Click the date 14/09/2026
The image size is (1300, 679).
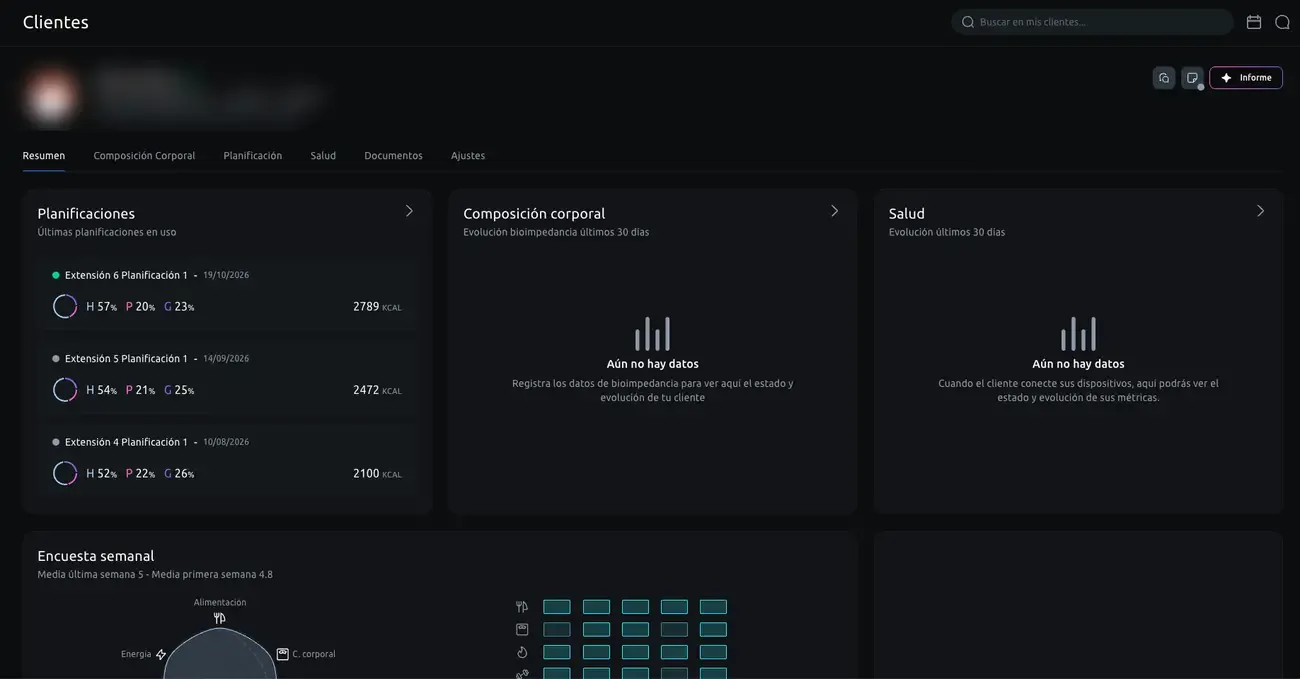(x=226, y=358)
